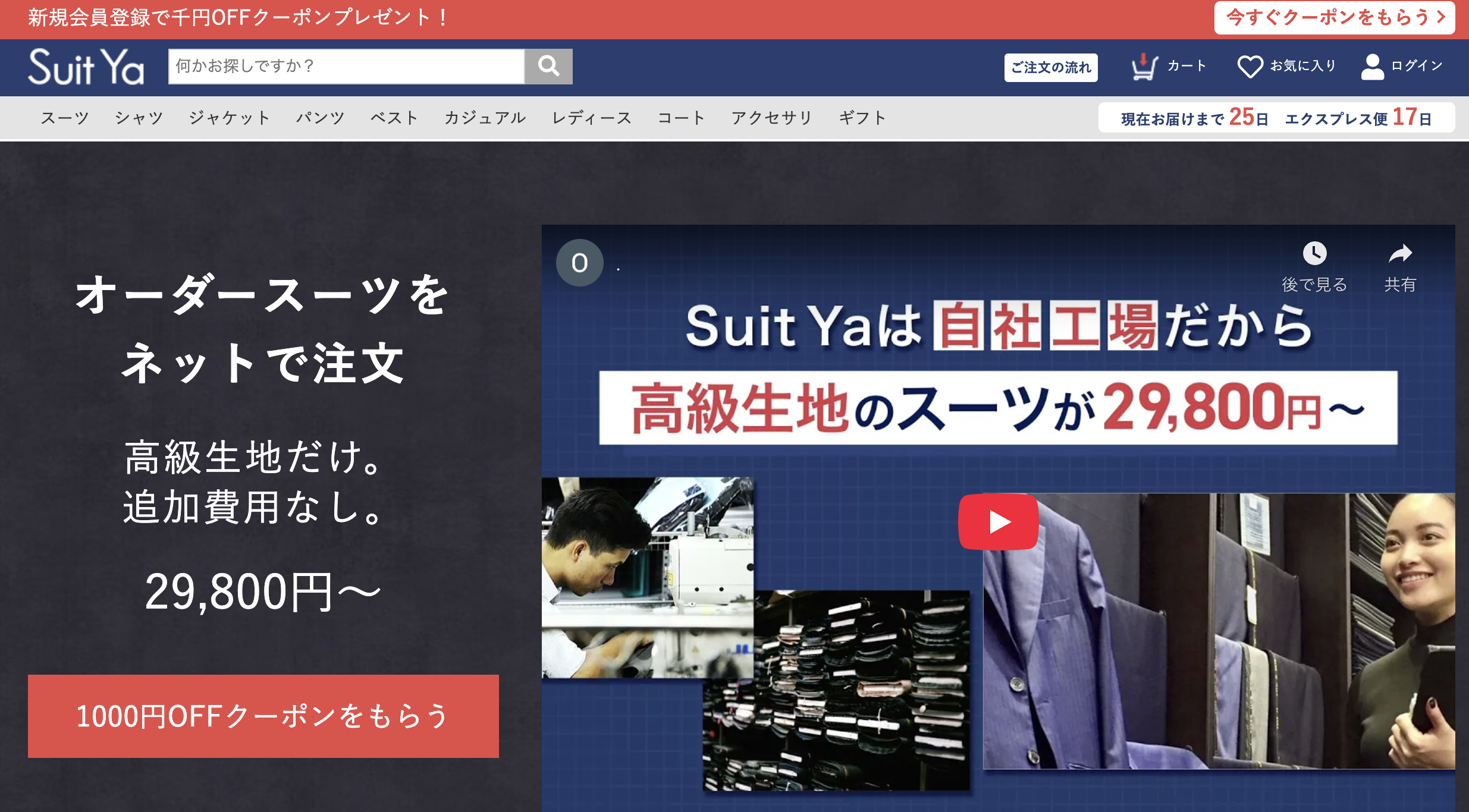Click the login person icon
Image resolution: width=1469 pixels, height=812 pixels.
point(1372,66)
